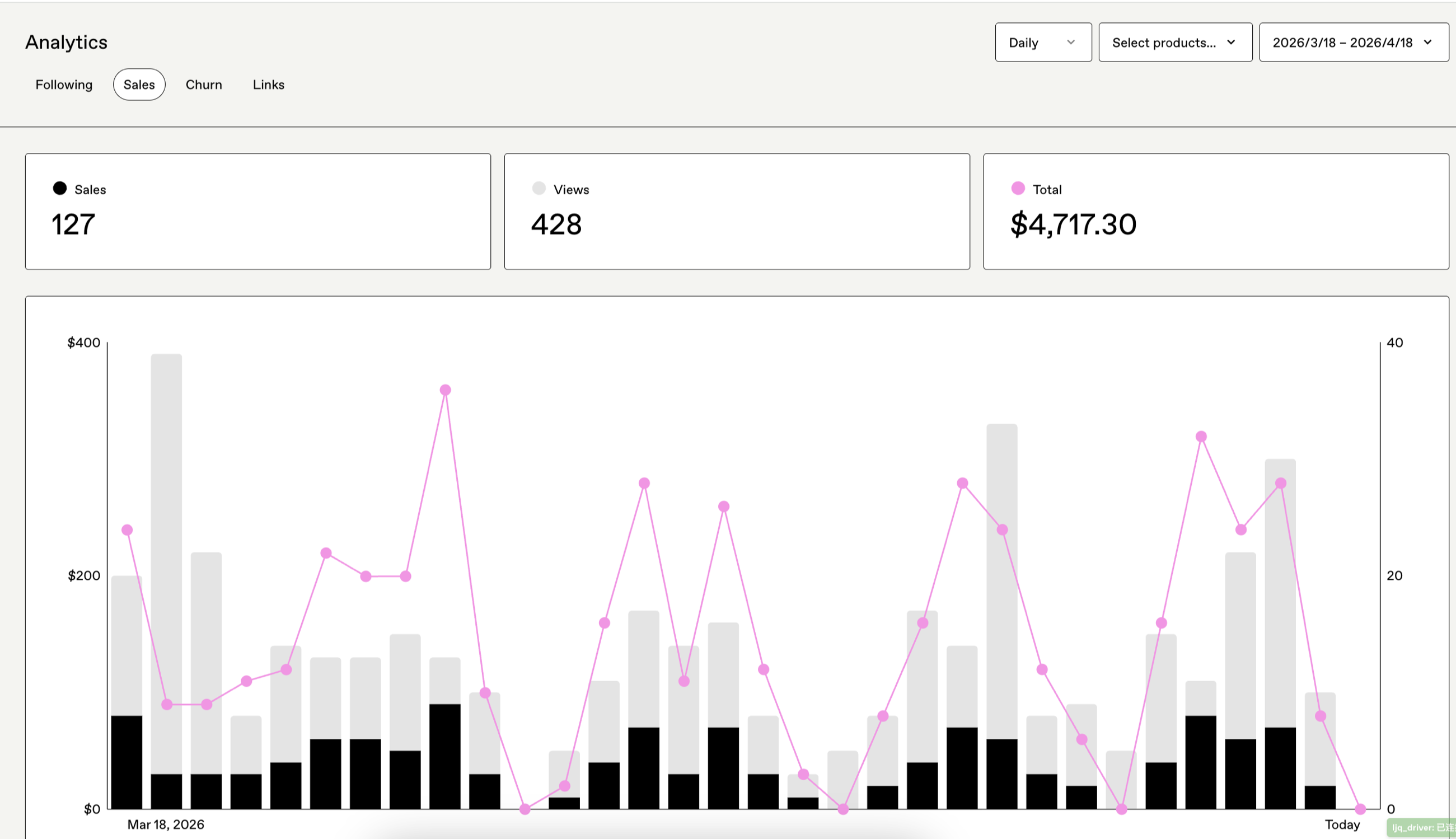Switch to the Following tab

64,85
